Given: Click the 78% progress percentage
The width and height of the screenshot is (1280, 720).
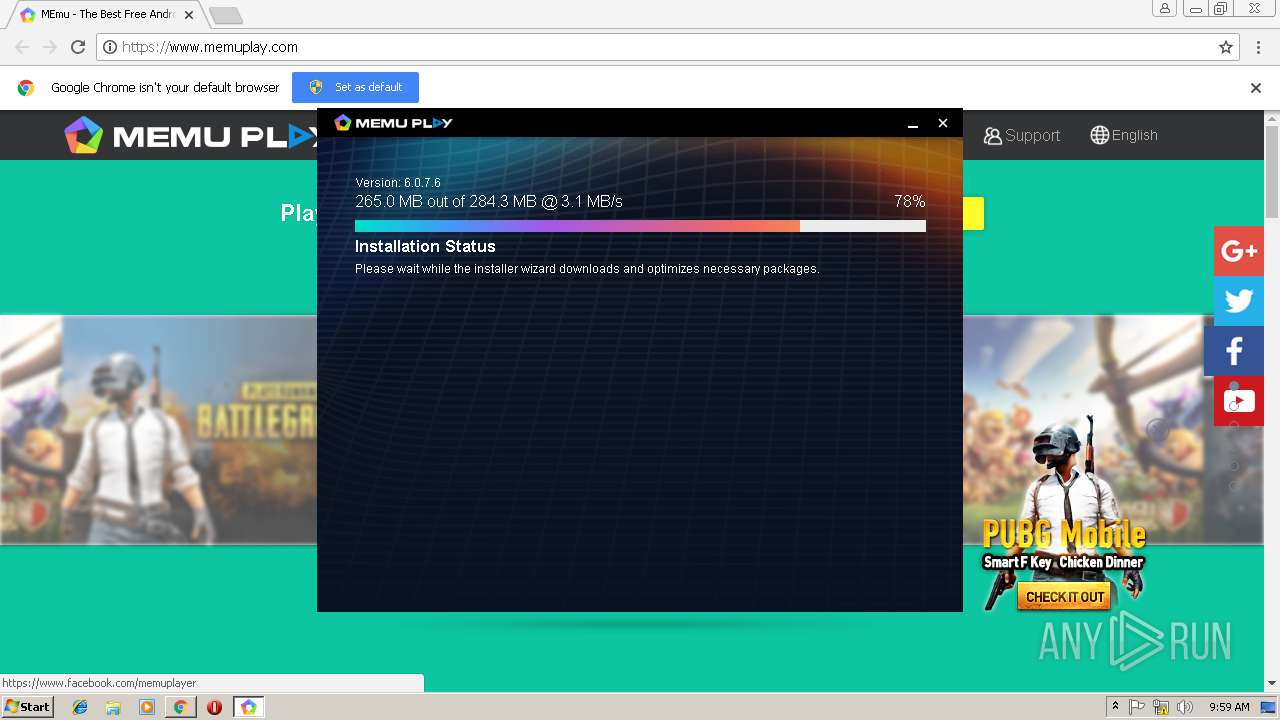Looking at the screenshot, I should [x=910, y=201].
